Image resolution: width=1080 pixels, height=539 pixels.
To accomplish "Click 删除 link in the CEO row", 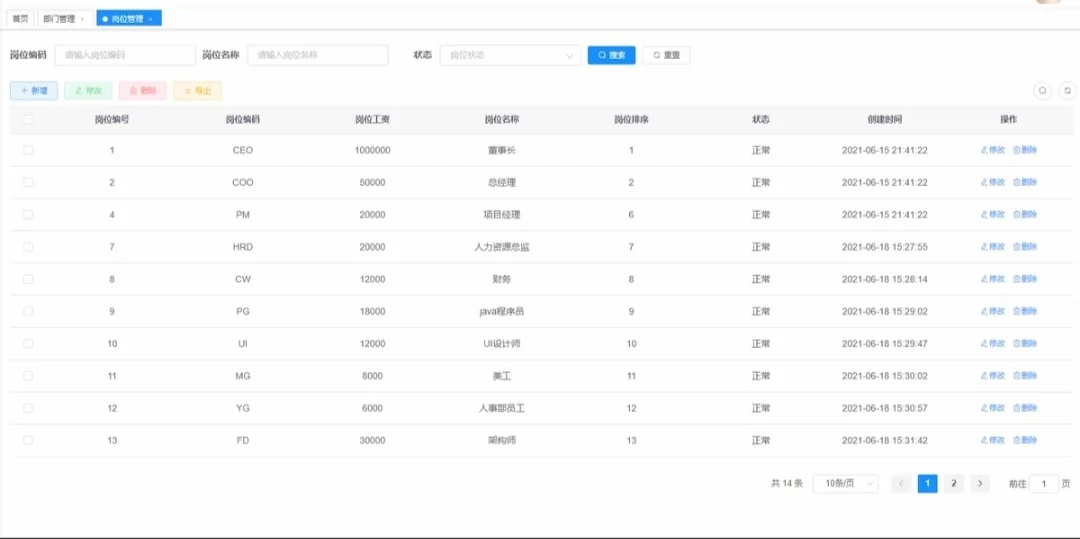I will coord(1025,150).
